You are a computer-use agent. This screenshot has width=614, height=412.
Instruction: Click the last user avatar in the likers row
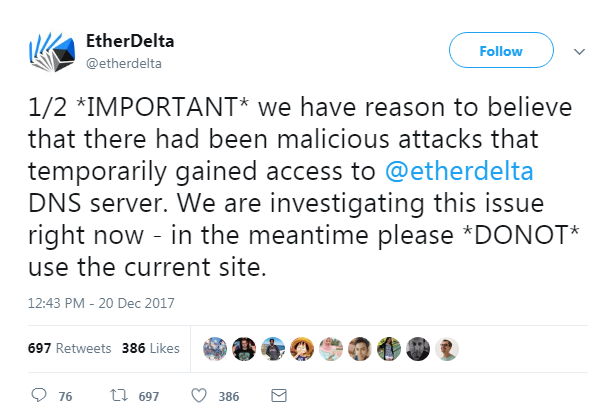(x=447, y=348)
